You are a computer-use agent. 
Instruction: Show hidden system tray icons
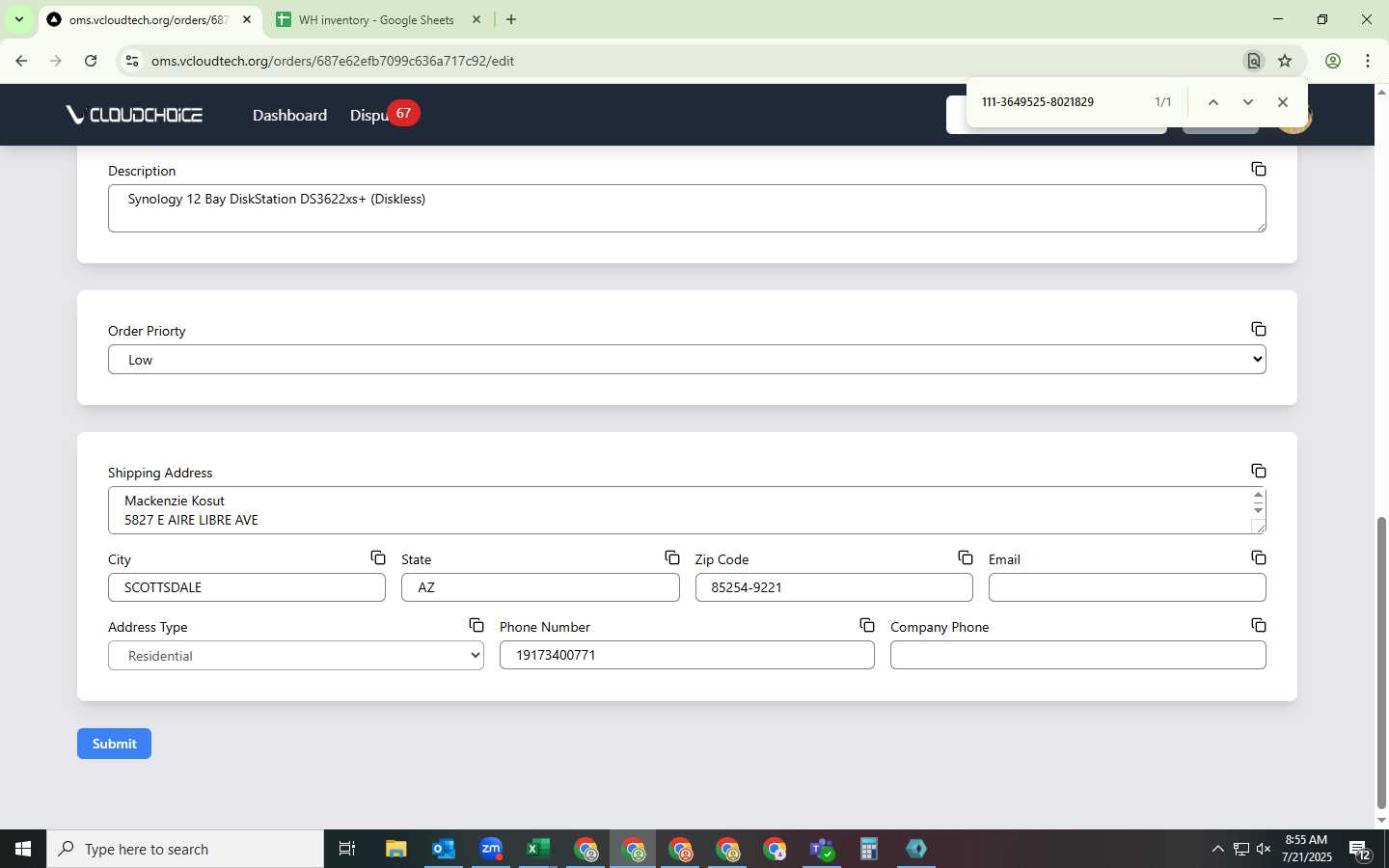[x=1217, y=849]
